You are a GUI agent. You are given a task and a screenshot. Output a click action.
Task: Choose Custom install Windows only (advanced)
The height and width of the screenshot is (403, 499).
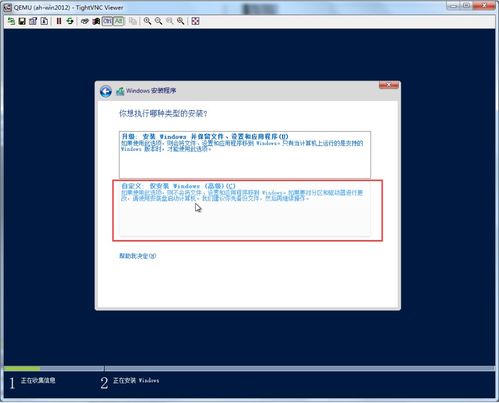click(x=245, y=209)
